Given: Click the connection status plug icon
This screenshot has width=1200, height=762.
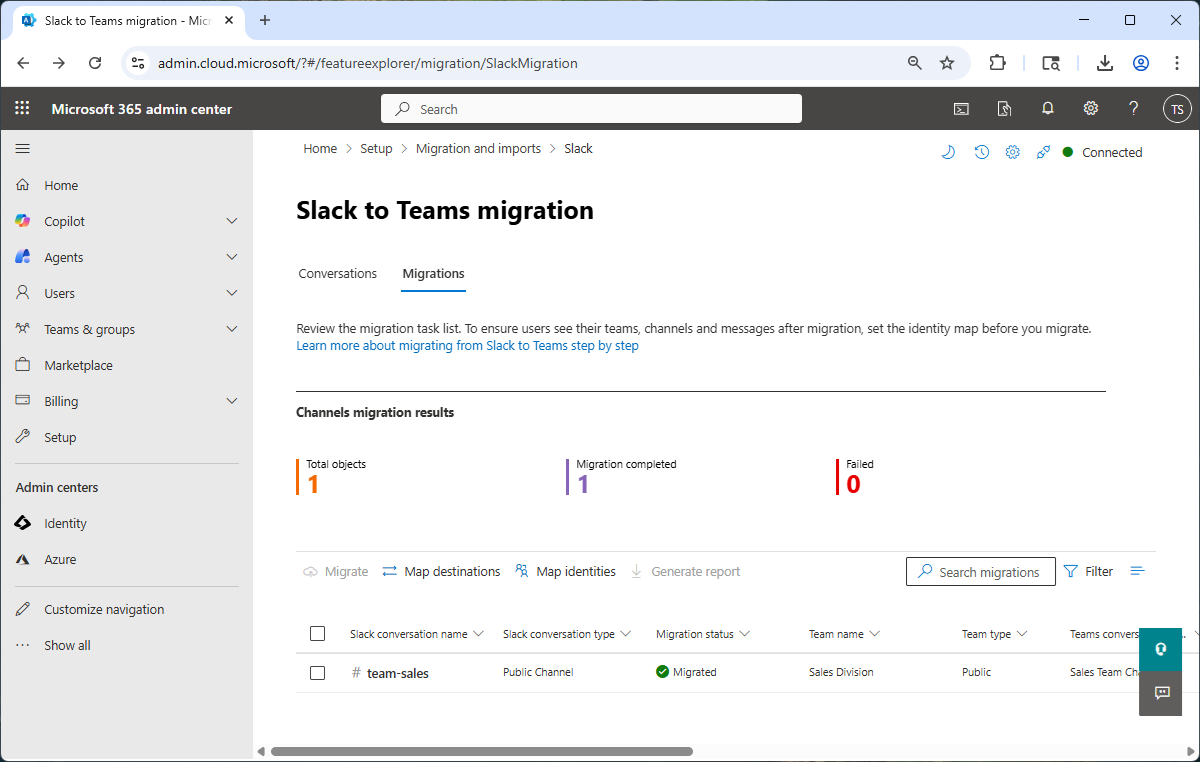Looking at the screenshot, I should (x=1042, y=152).
